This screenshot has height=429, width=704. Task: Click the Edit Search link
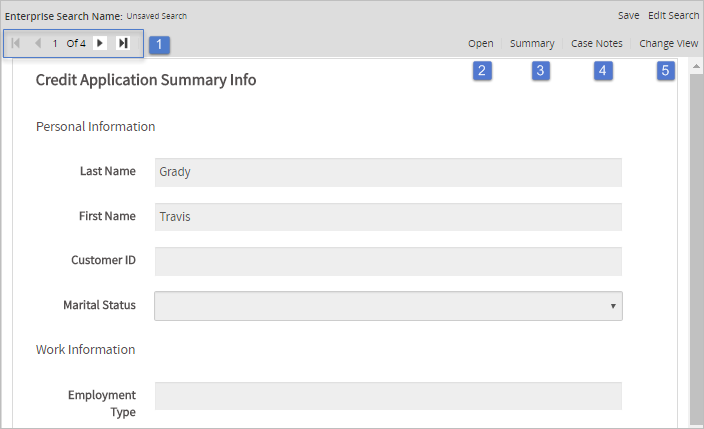673,16
